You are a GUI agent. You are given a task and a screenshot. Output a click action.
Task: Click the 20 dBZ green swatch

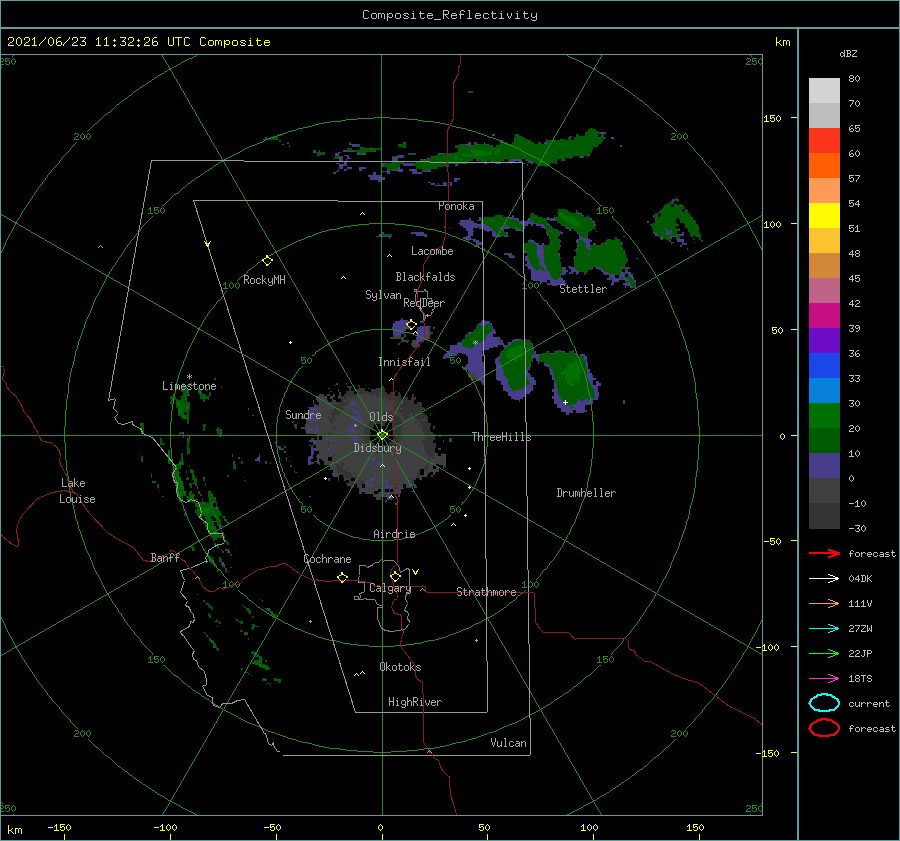click(824, 440)
